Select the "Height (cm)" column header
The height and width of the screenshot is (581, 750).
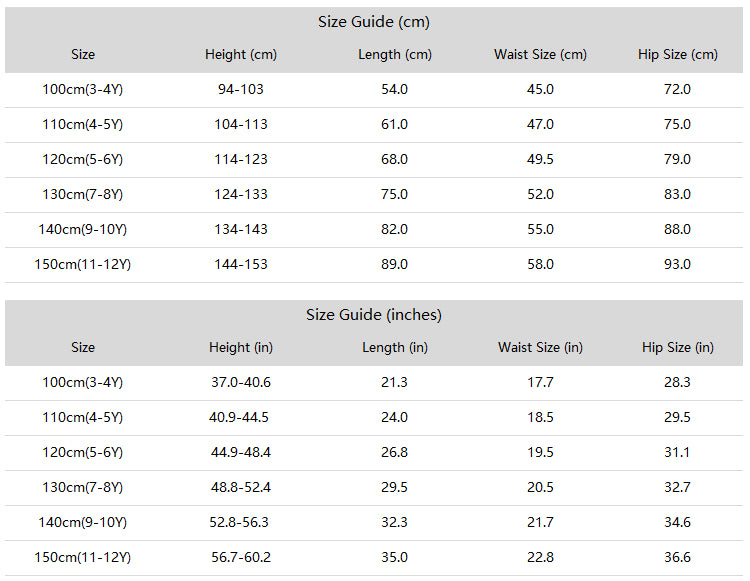click(241, 54)
